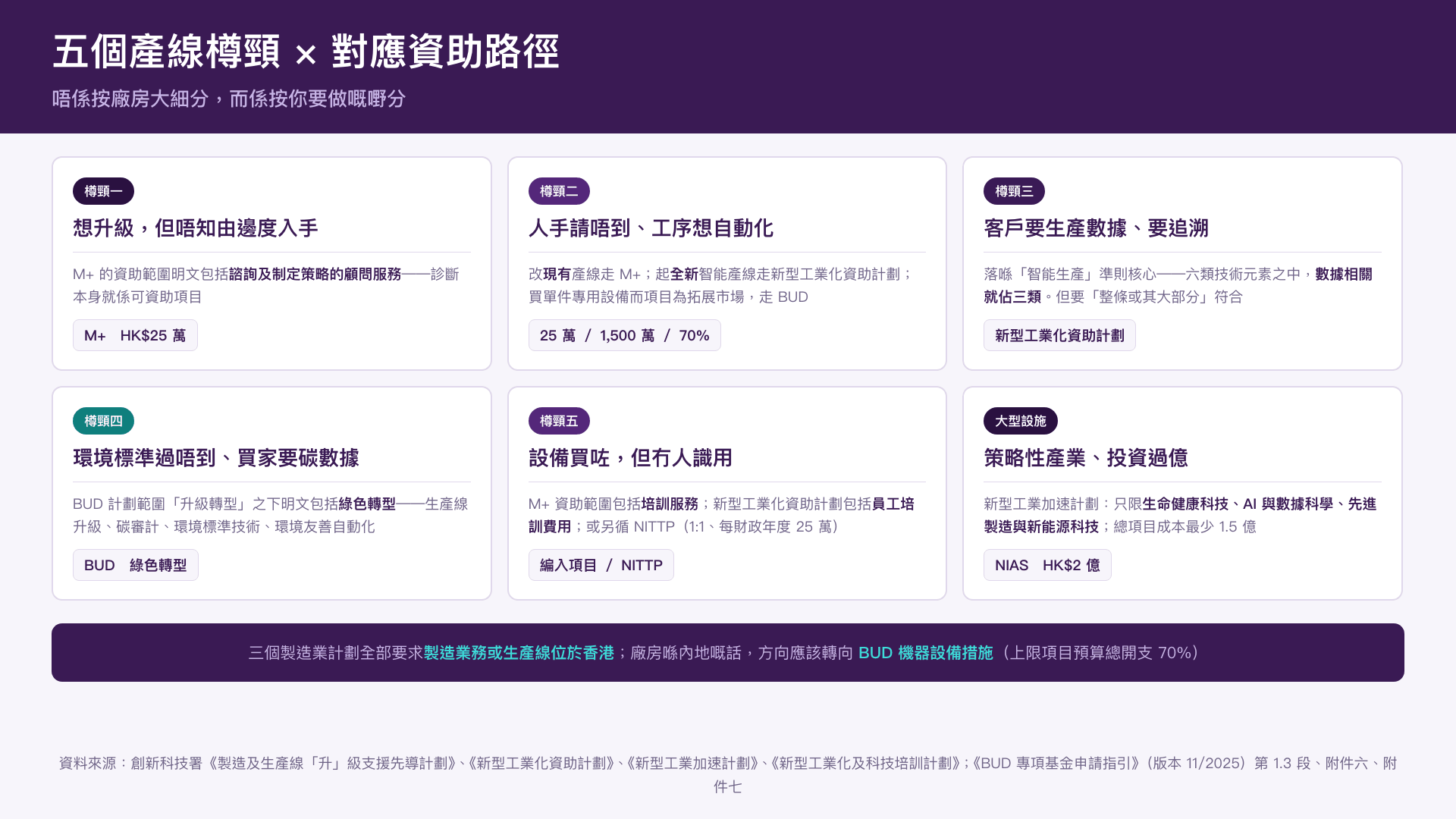Click highlighted text 製造業務或生產線位於香港
The width and height of the screenshot is (1456, 819).
(x=519, y=653)
